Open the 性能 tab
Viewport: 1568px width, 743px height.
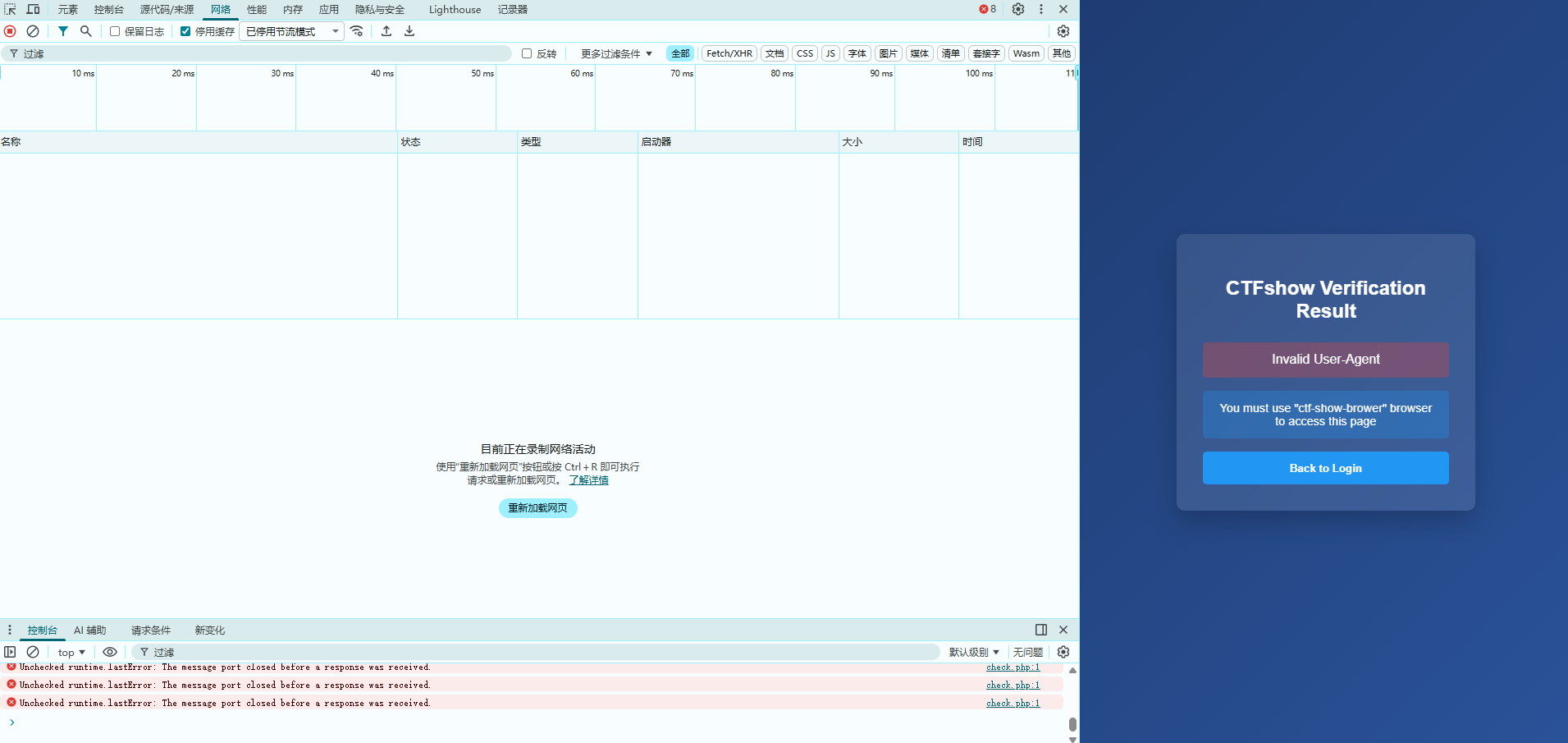coord(257,9)
